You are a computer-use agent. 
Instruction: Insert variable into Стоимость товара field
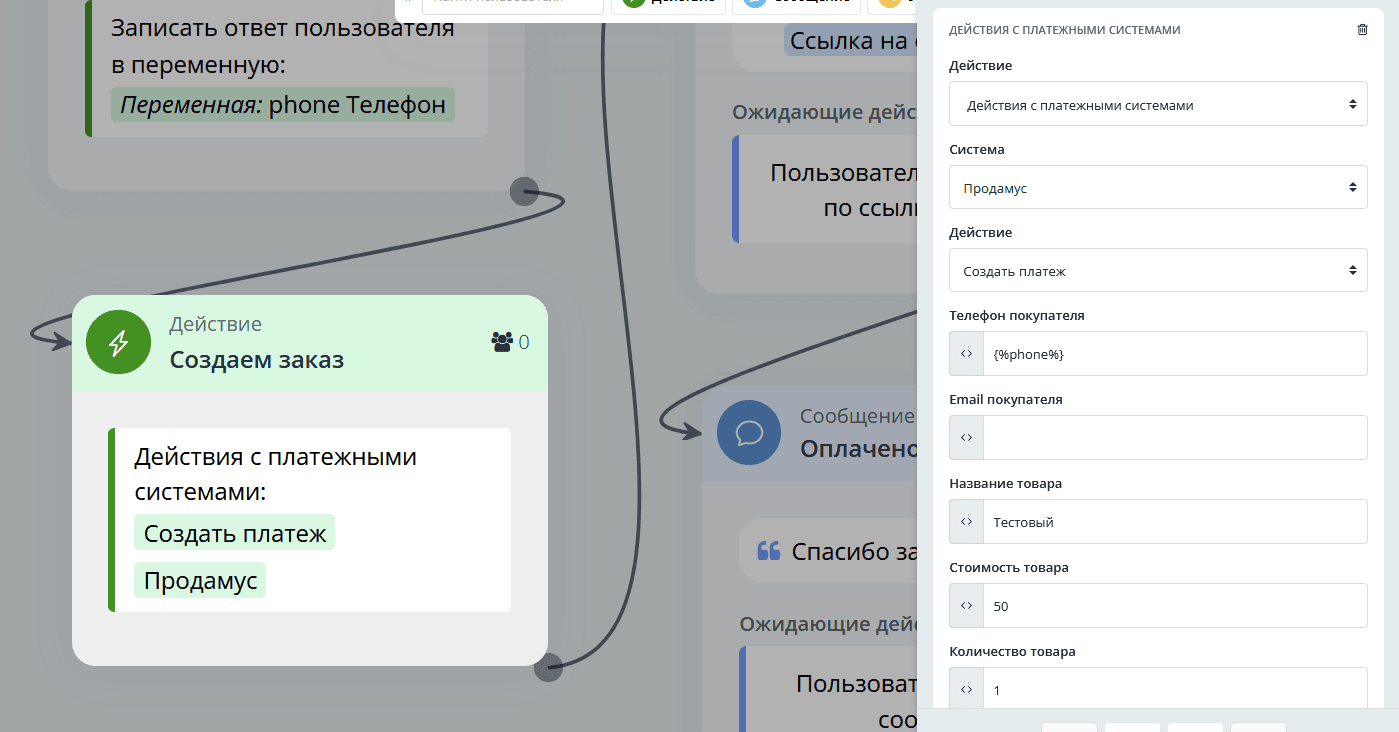point(966,606)
